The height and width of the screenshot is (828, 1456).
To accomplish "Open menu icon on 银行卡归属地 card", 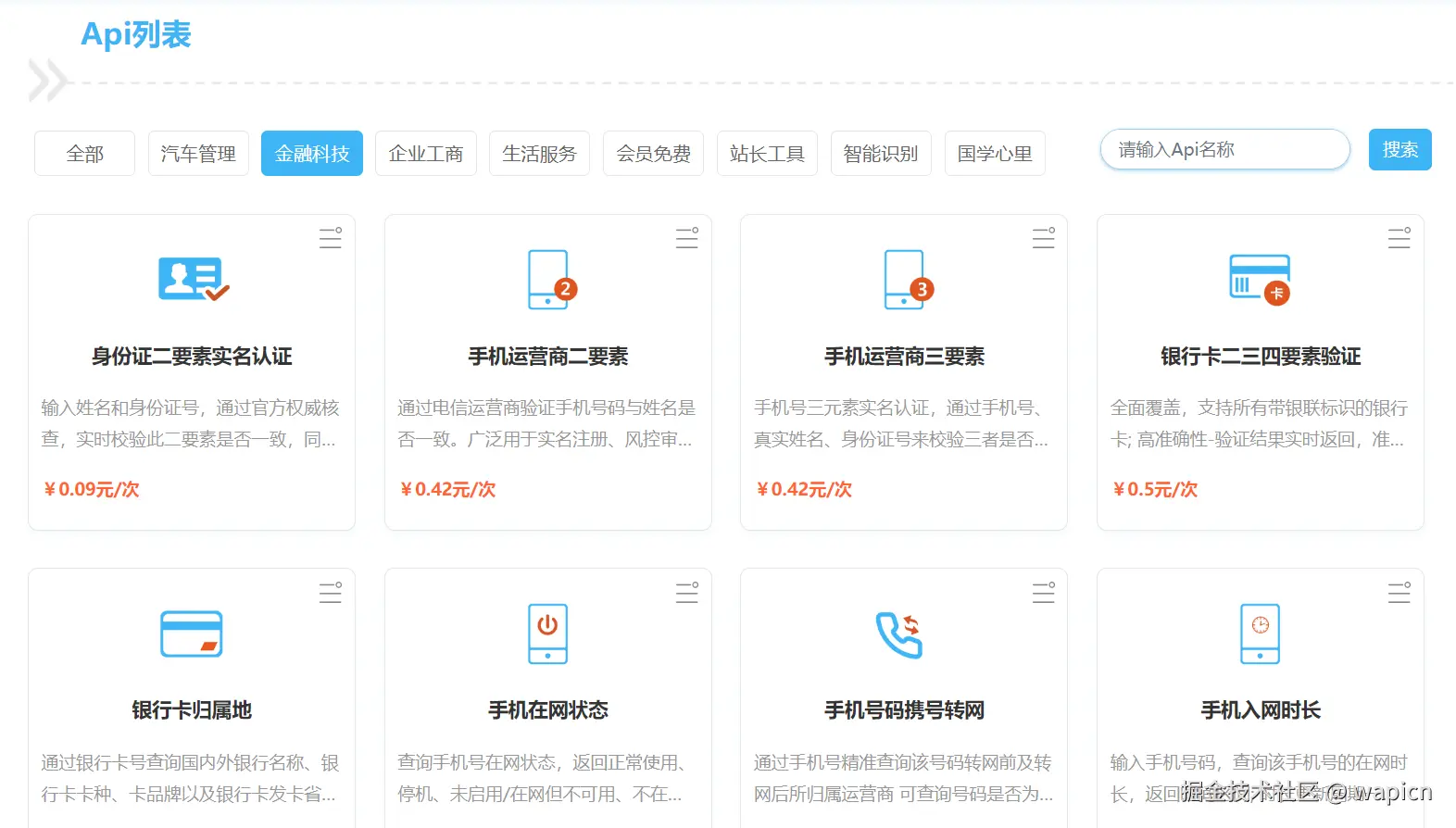I will coord(331,593).
